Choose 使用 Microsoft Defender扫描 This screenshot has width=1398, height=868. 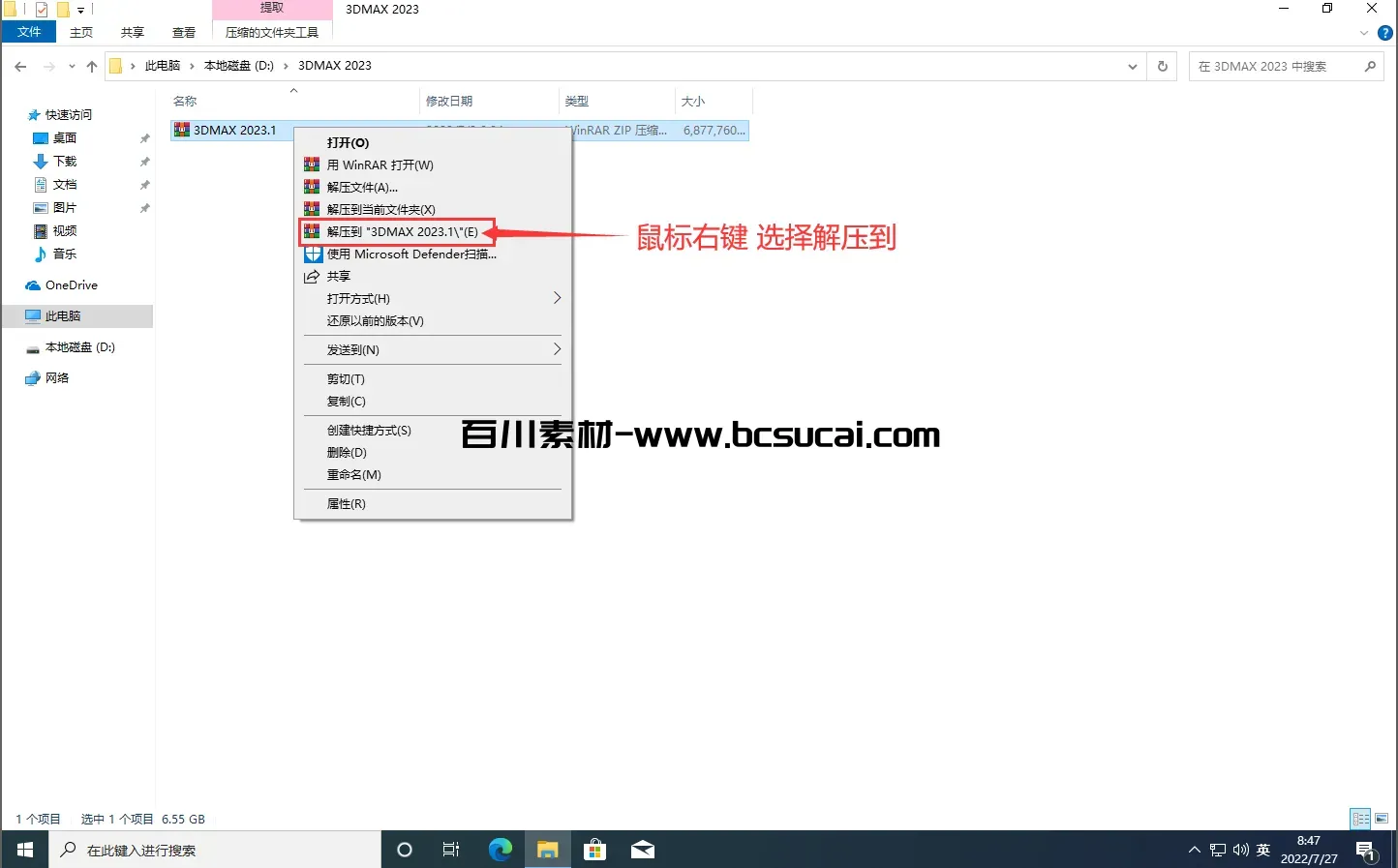point(433,254)
